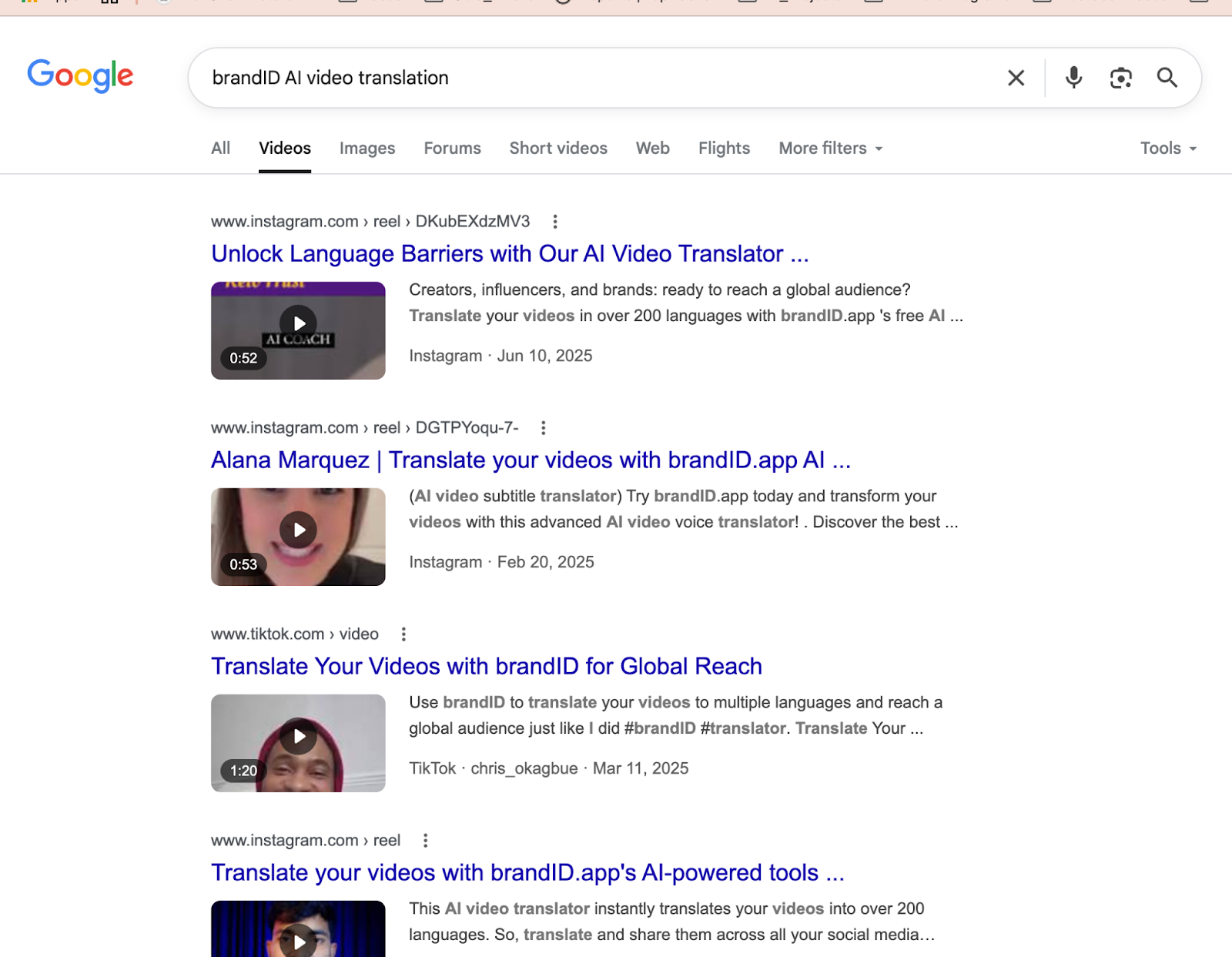Open 'Unlock Language Barriers with Our AI Video Translator' link
This screenshot has height=957, width=1232.
coord(510,254)
